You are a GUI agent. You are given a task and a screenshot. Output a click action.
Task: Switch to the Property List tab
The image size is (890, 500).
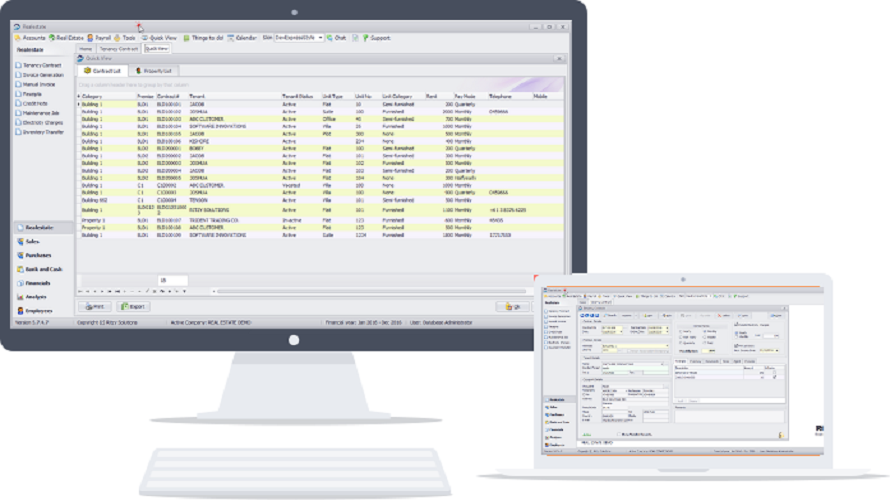click(154, 71)
